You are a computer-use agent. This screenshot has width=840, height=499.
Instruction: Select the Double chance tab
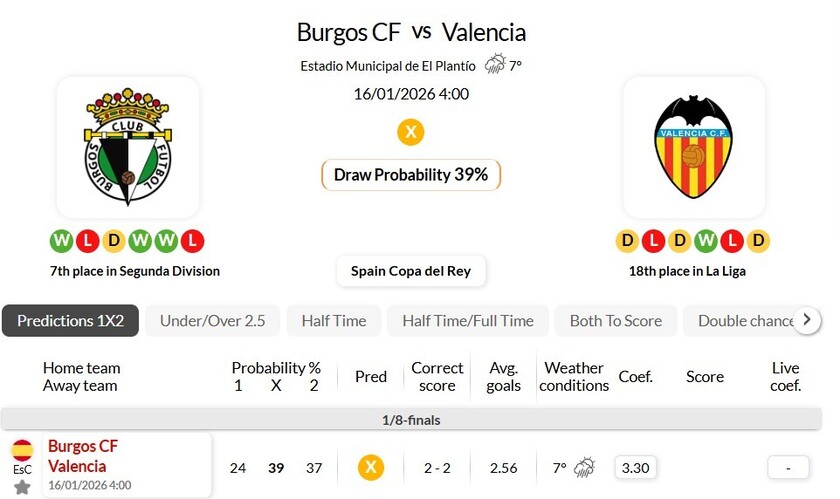click(745, 321)
